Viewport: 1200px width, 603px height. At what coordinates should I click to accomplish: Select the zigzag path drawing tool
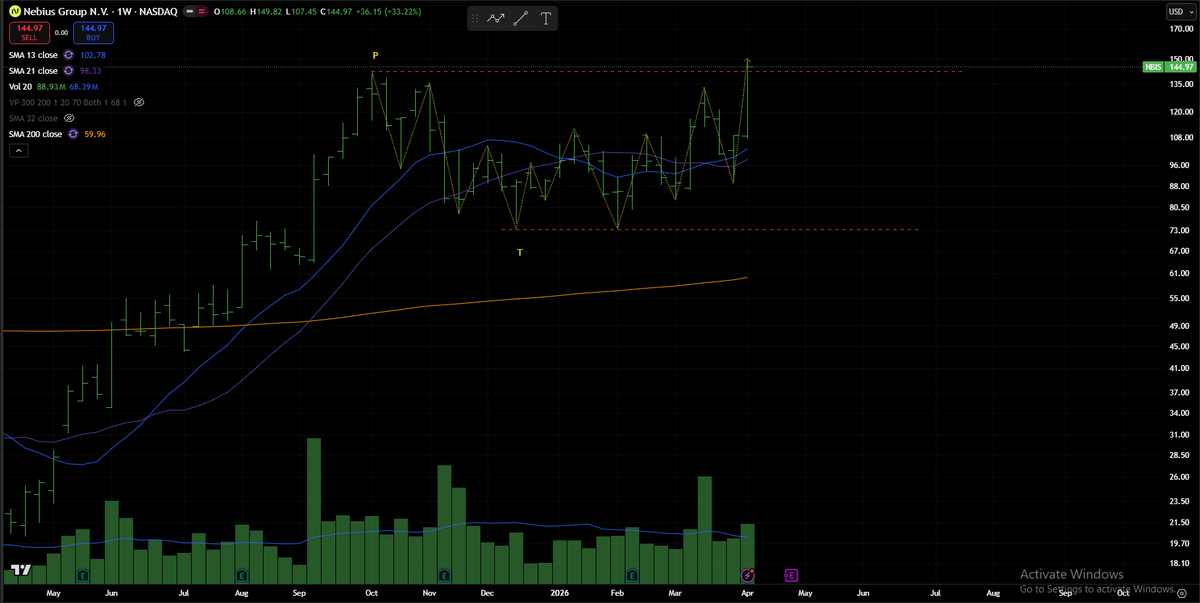(495, 18)
